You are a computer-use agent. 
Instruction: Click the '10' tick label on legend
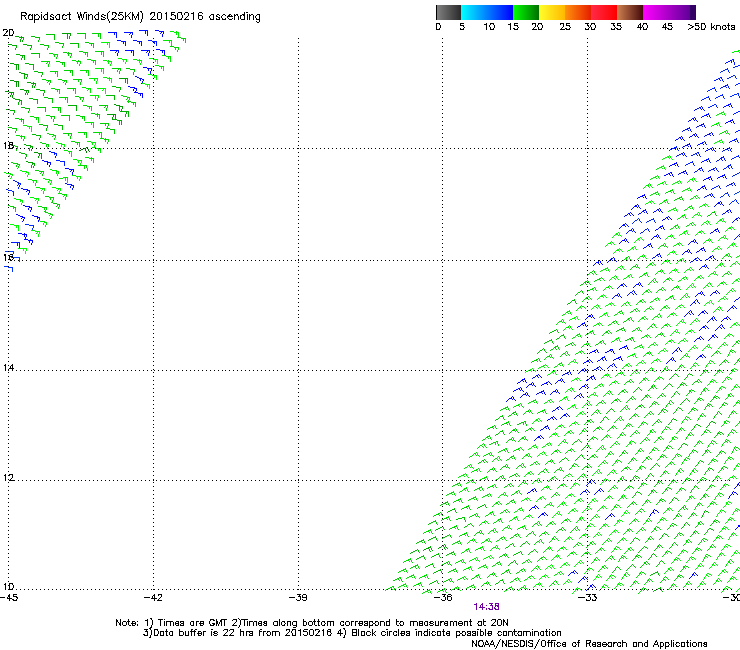(489, 27)
